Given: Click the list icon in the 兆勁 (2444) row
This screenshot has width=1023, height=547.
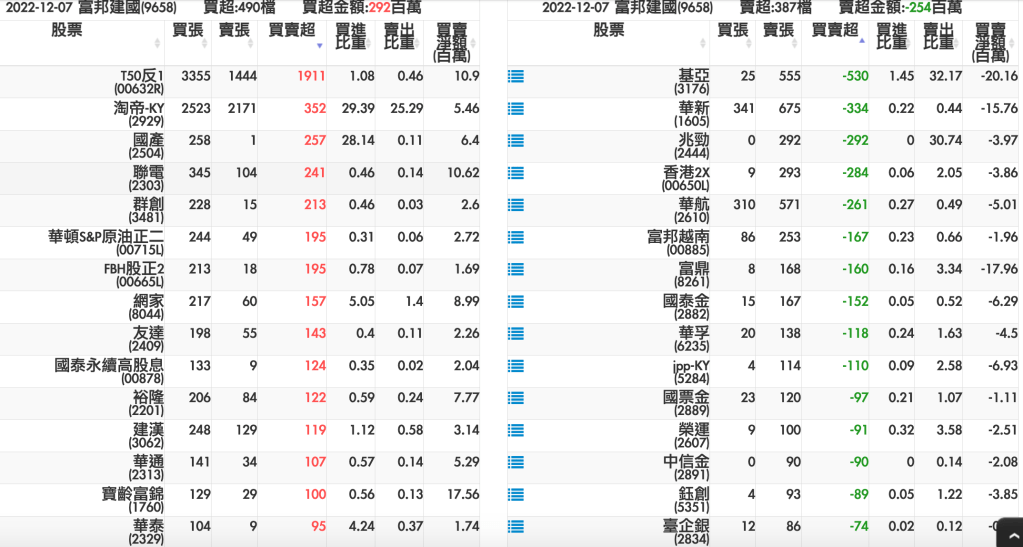Looking at the screenshot, I should (x=515, y=140).
